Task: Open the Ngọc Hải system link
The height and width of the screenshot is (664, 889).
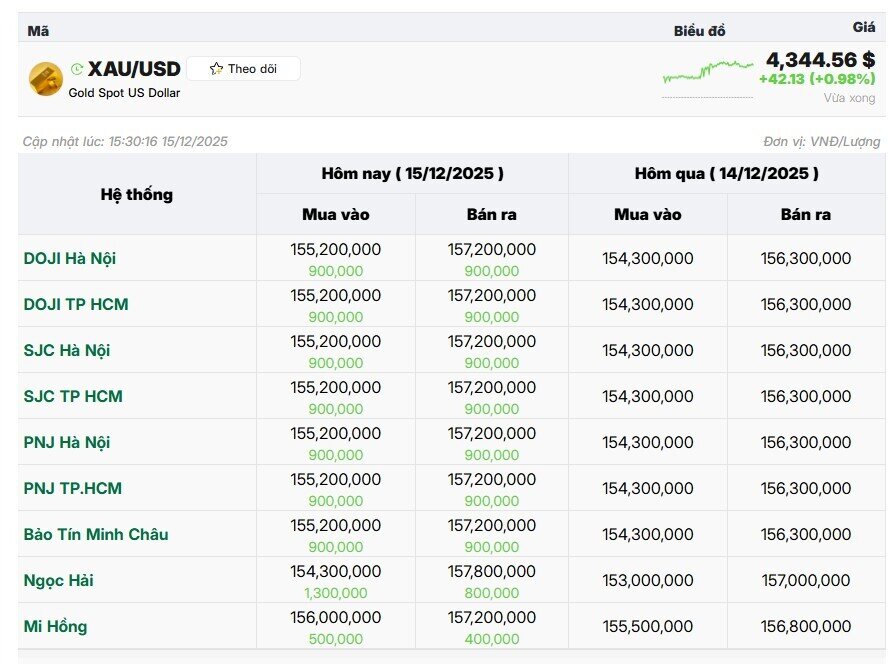Action: 59,580
